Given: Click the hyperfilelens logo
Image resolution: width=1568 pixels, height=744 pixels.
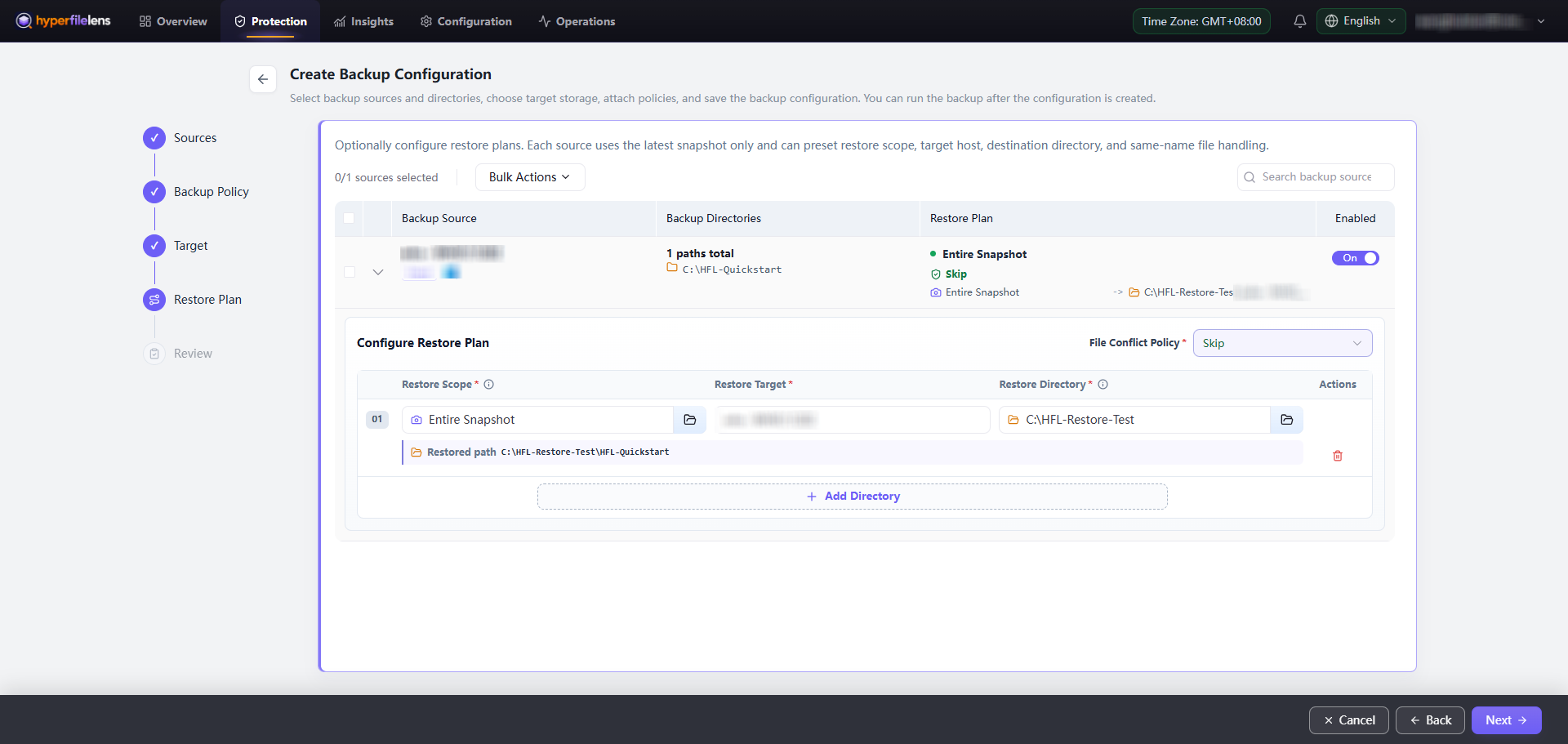Looking at the screenshot, I should point(63,20).
